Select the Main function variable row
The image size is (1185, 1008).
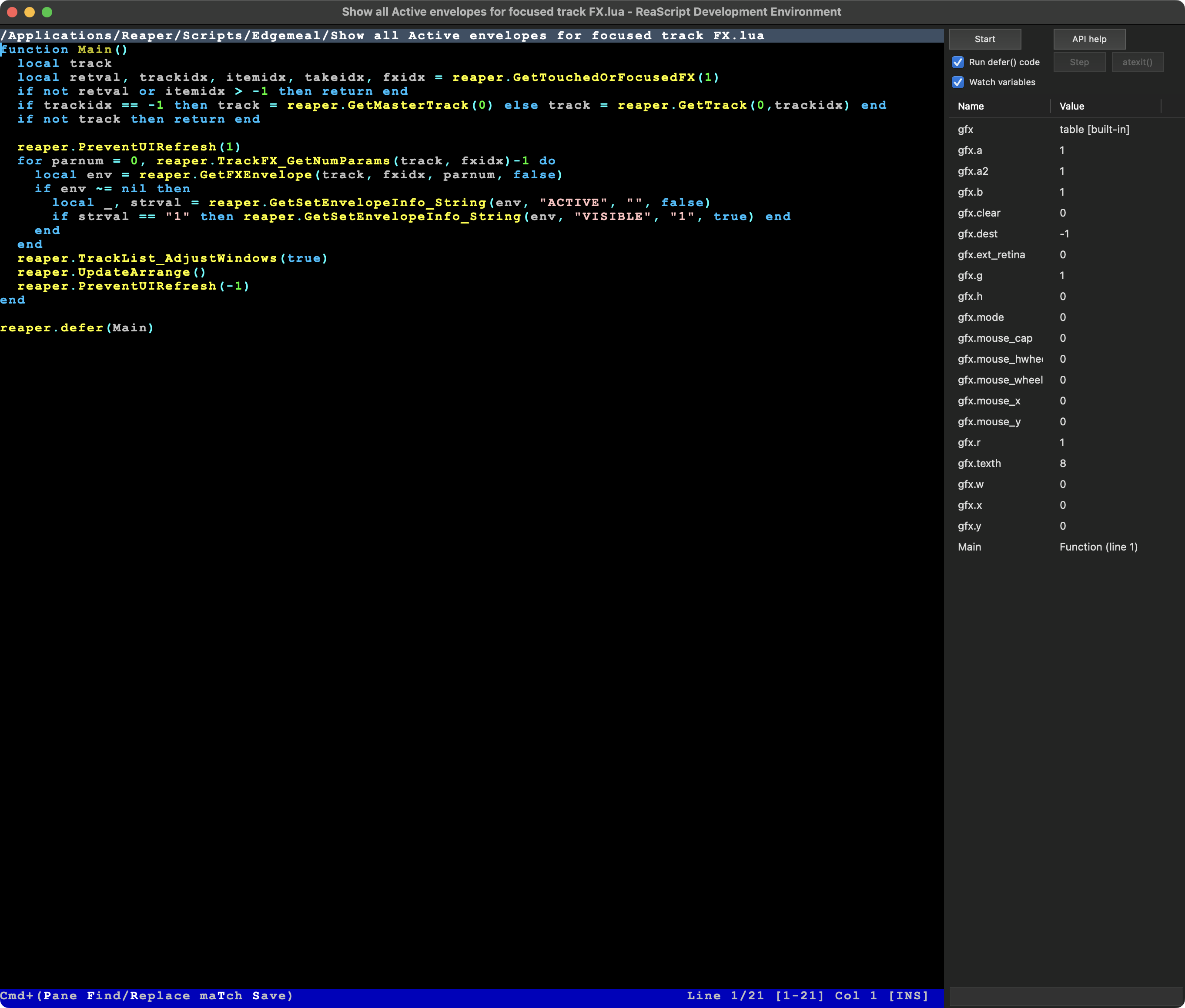(969, 546)
